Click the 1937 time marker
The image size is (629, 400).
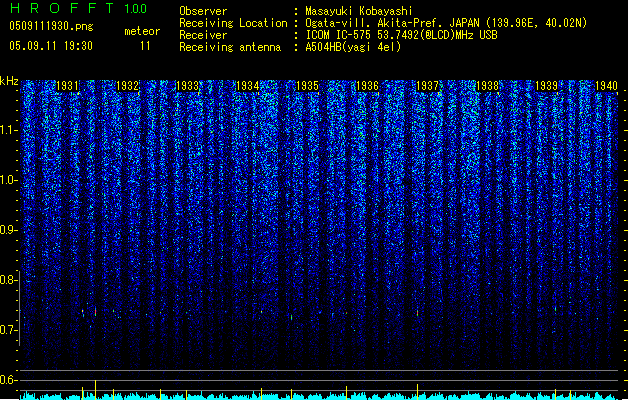pyautogui.click(x=428, y=86)
